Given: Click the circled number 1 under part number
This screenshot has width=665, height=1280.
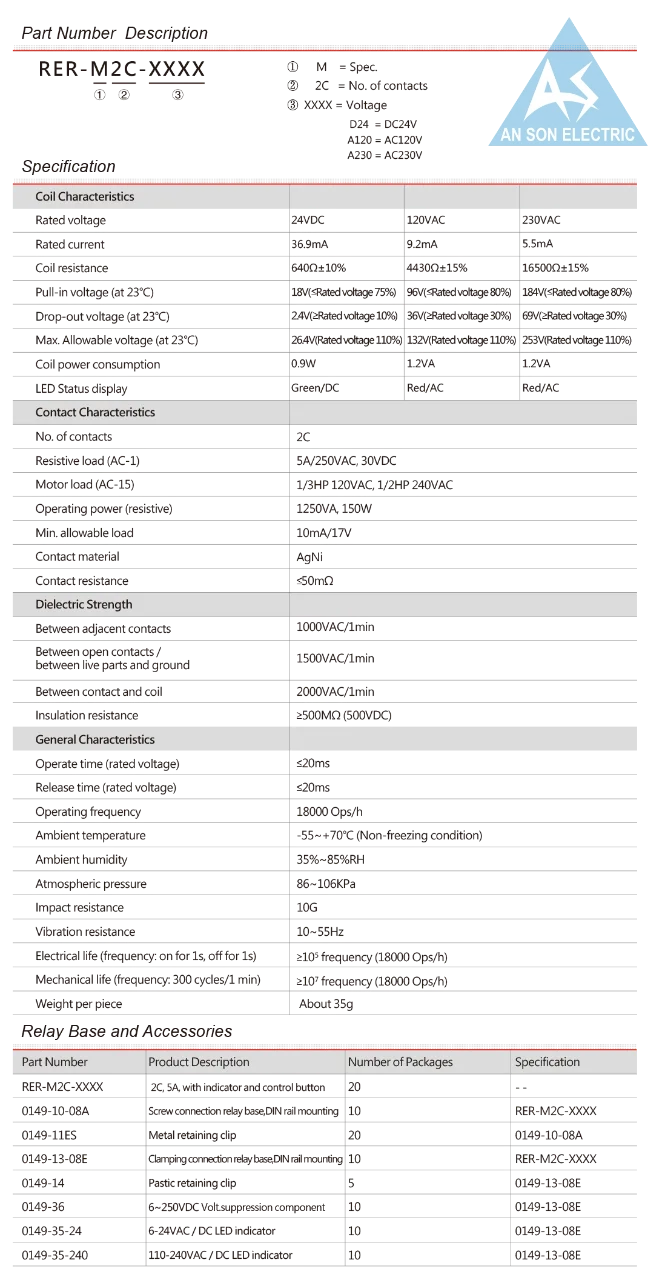Looking at the screenshot, I should click(x=100, y=96).
